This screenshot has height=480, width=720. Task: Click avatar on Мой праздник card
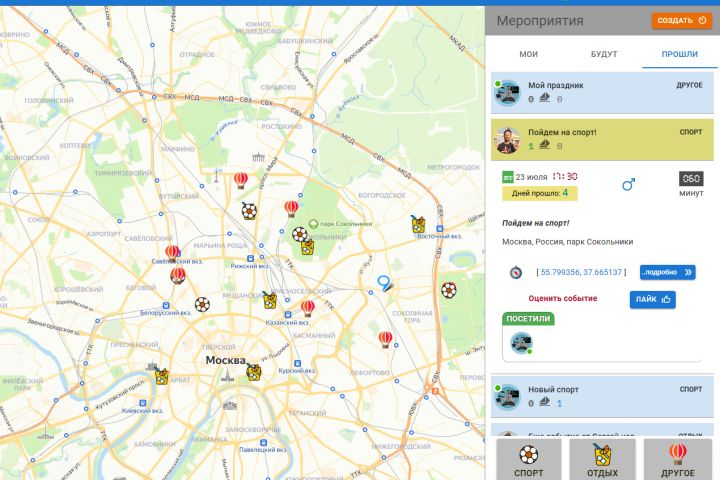click(x=507, y=93)
